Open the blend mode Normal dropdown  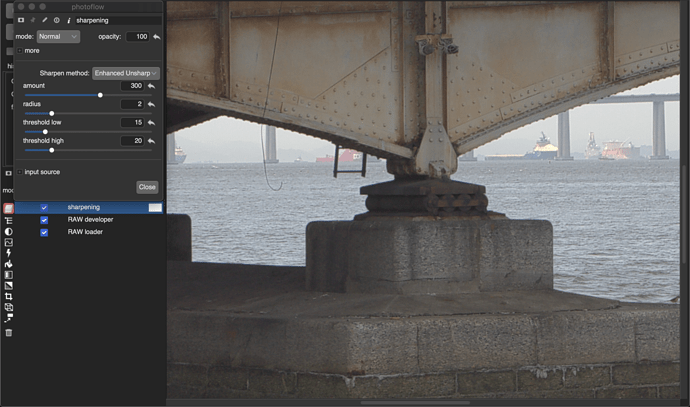pyautogui.click(x=58, y=37)
